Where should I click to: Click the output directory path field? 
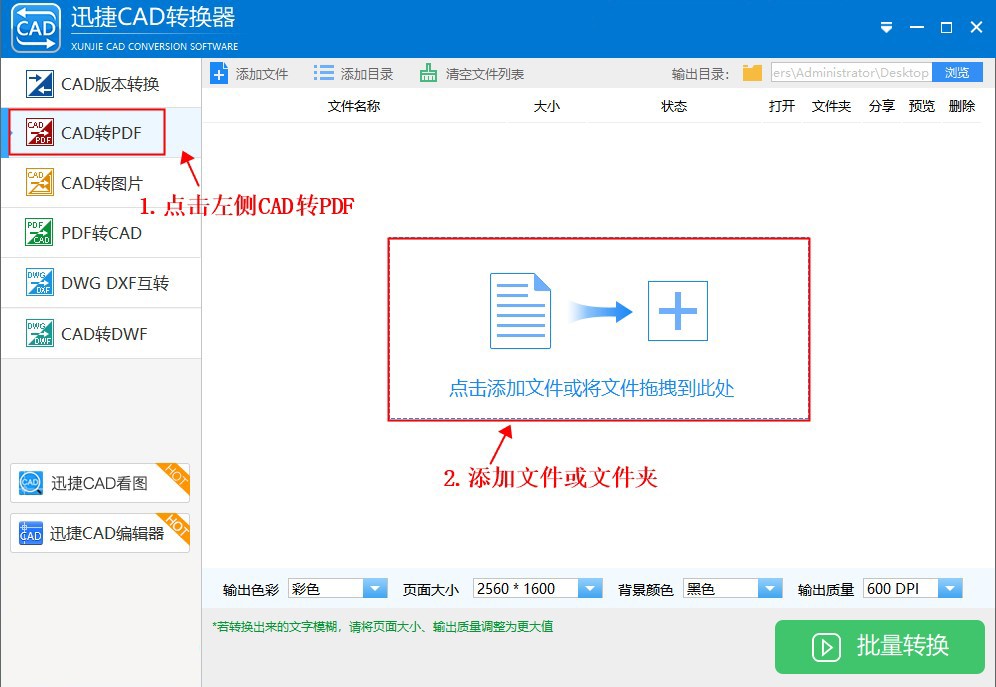(x=850, y=72)
